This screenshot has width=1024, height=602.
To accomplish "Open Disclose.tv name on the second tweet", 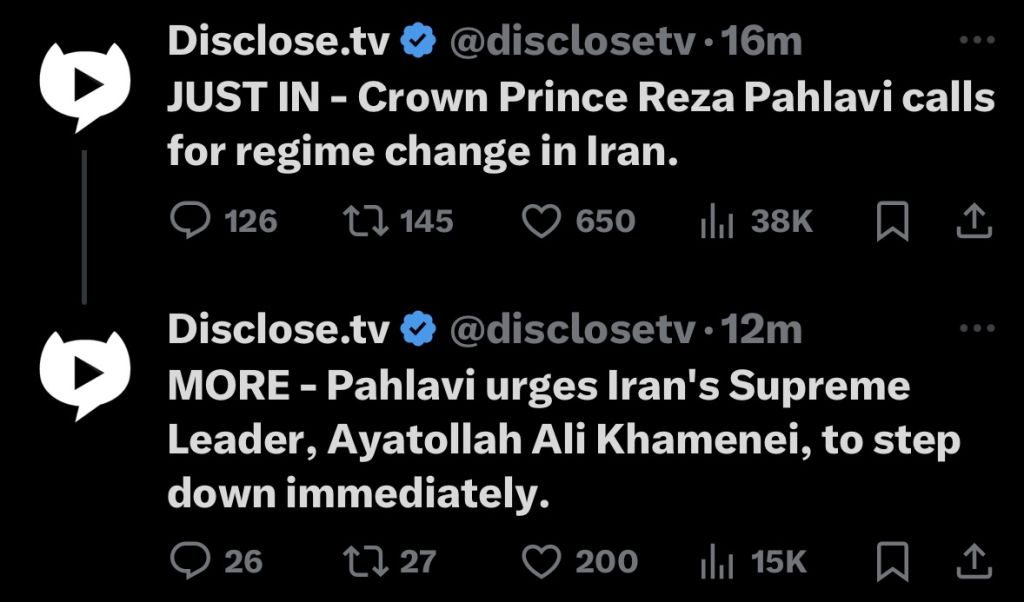I will tap(279, 330).
